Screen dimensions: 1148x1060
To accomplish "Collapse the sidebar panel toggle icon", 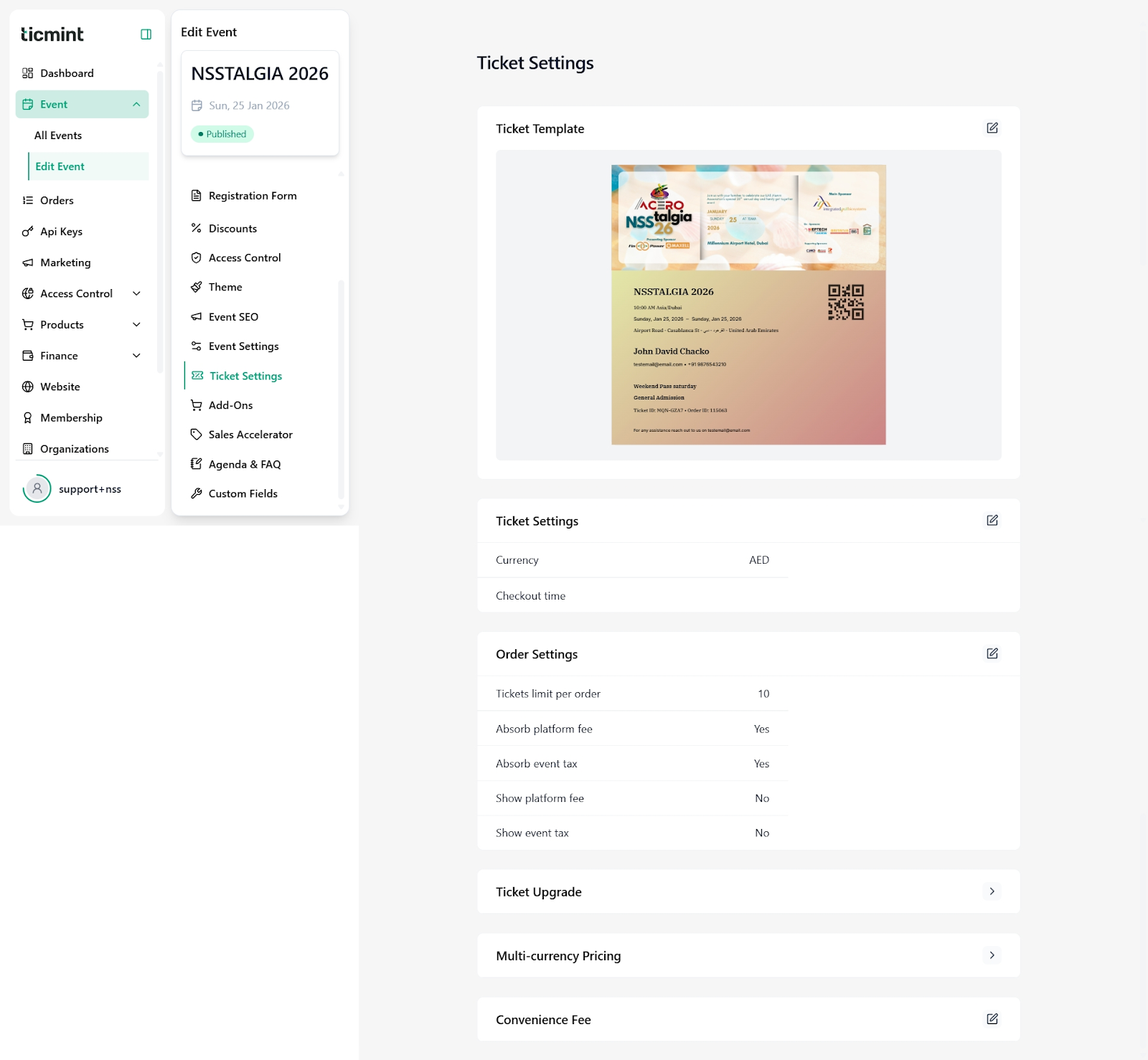I will [146, 34].
